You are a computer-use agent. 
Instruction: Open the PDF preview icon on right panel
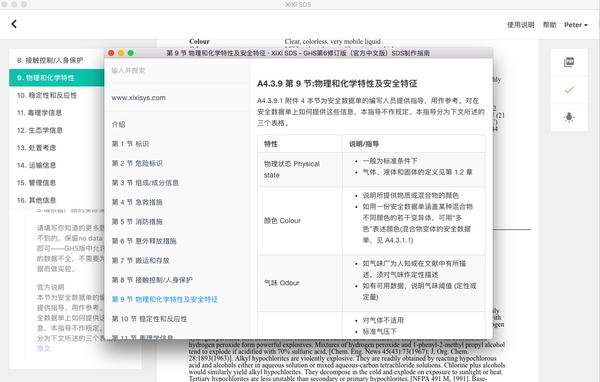(x=569, y=62)
